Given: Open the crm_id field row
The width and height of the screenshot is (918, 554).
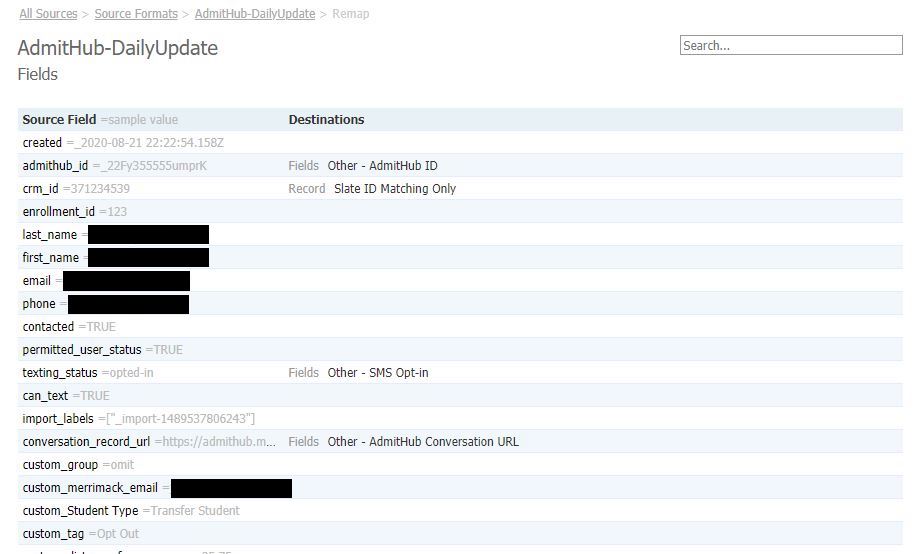Looking at the screenshot, I should click(x=460, y=189).
